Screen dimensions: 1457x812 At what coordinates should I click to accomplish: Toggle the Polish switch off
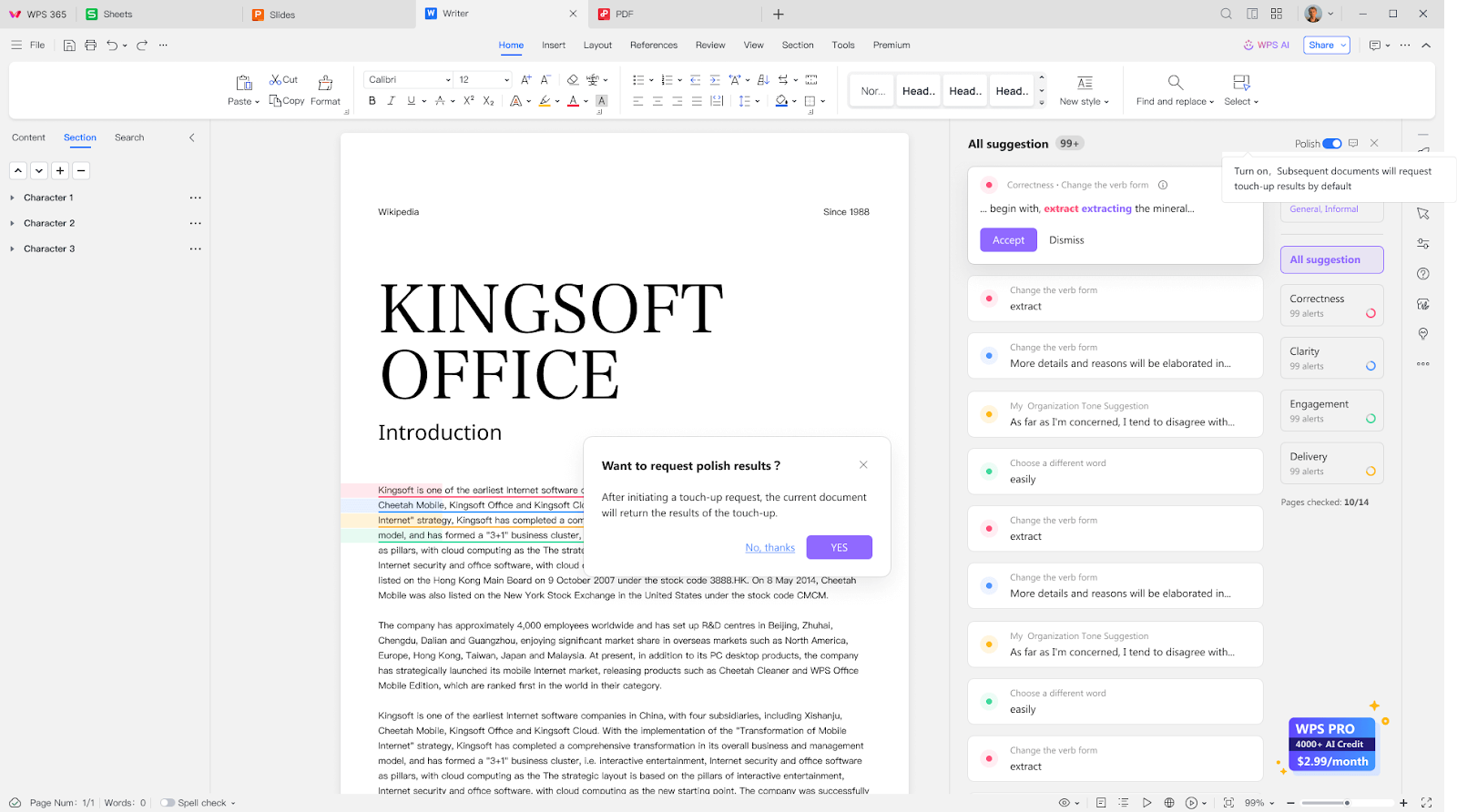(1332, 144)
